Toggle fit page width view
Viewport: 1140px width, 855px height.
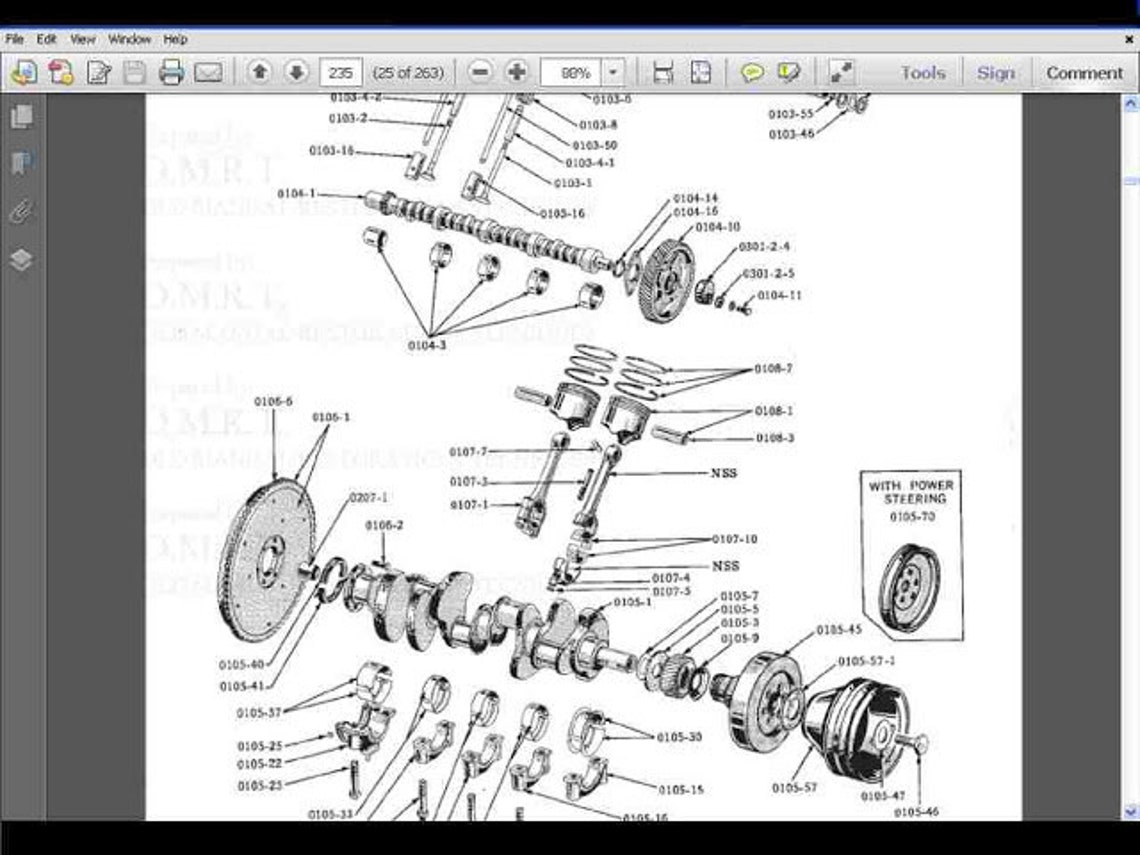click(x=663, y=71)
